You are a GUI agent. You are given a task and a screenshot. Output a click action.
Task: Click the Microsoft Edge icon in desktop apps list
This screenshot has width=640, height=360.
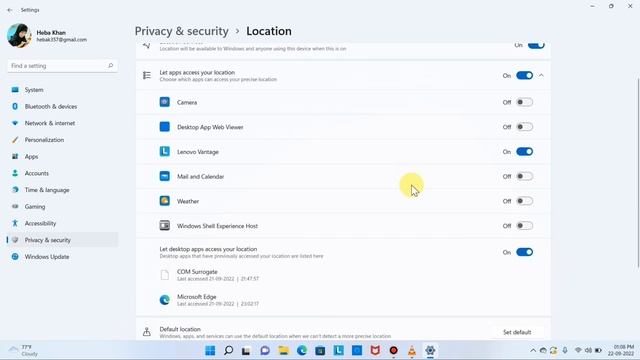pyautogui.click(x=164, y=300)
